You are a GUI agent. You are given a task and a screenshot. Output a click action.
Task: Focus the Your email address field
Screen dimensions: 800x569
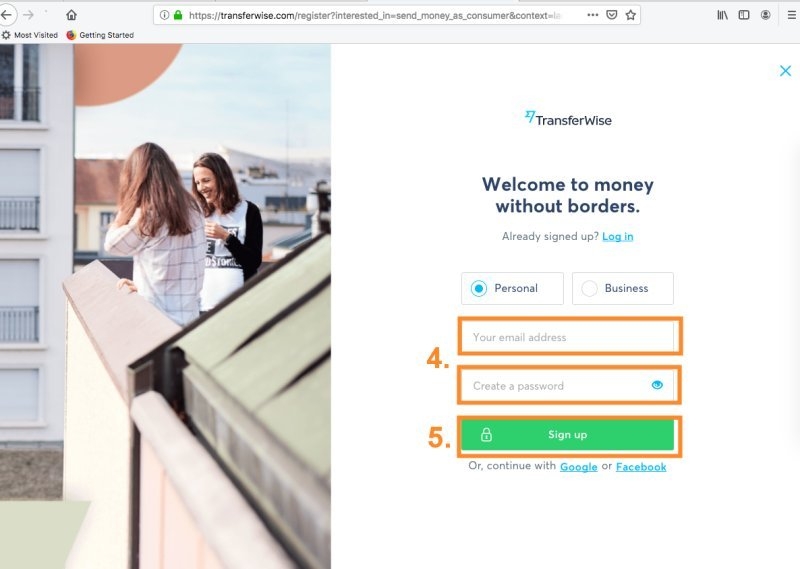567,337
